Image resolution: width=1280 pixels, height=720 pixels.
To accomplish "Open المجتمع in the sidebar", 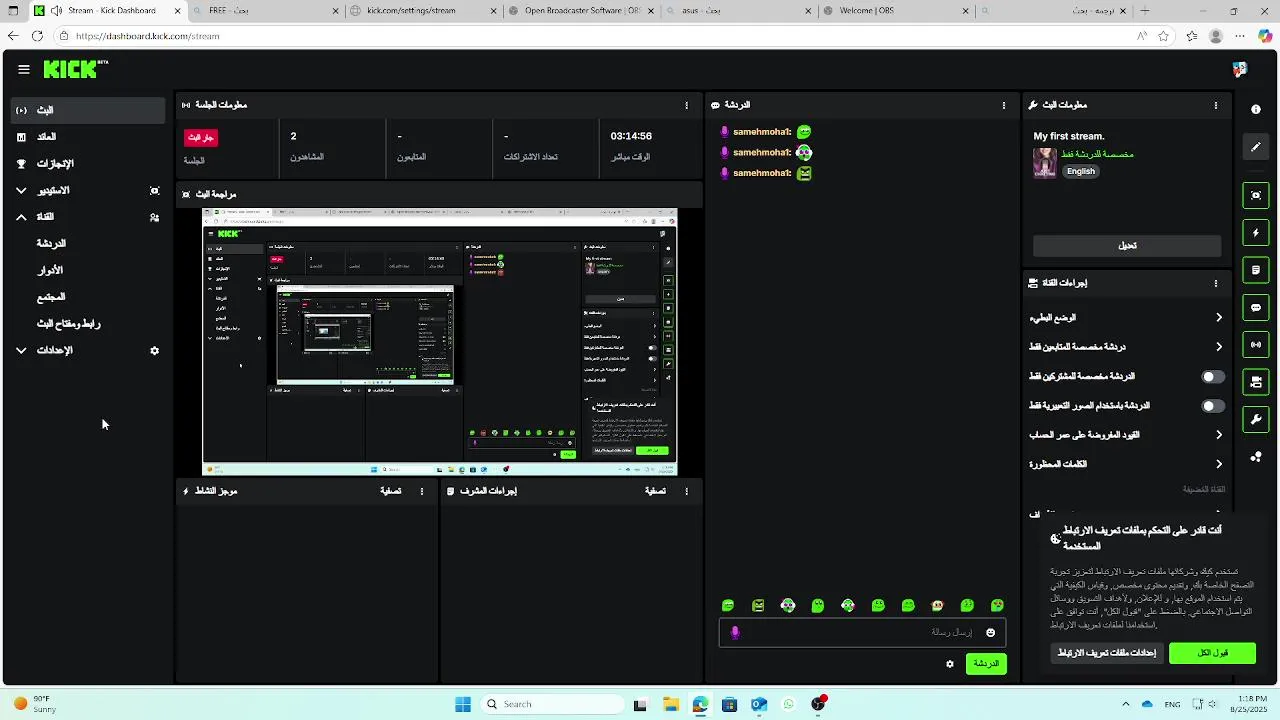I will click(51, 297).
